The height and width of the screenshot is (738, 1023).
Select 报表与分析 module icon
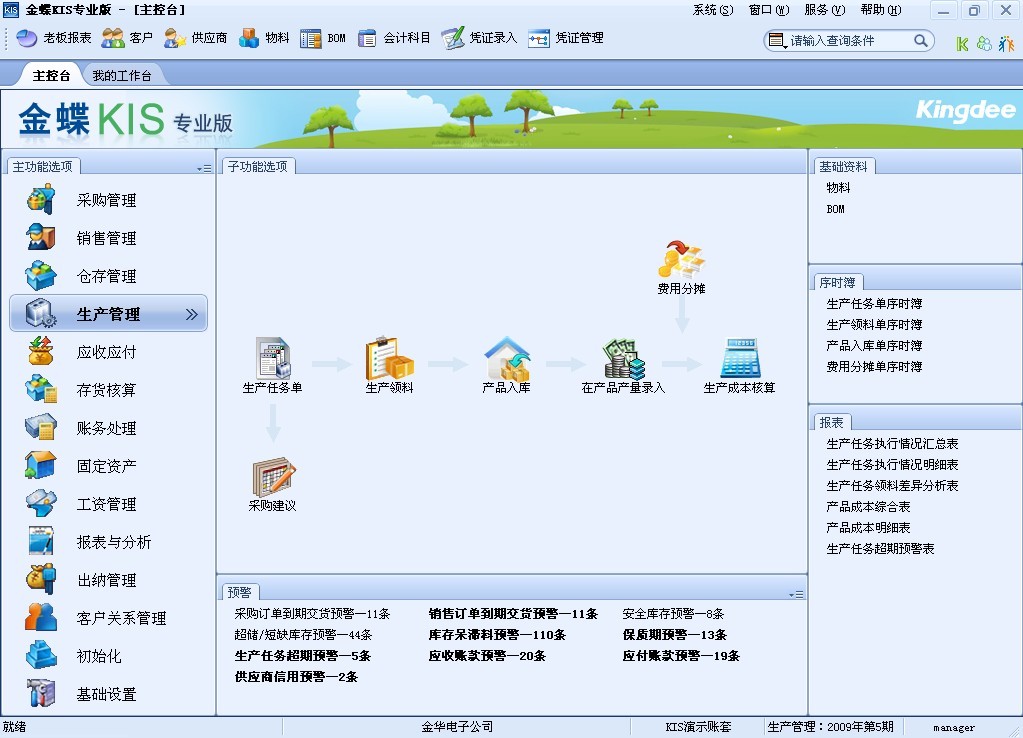click(x=40, y=542)
